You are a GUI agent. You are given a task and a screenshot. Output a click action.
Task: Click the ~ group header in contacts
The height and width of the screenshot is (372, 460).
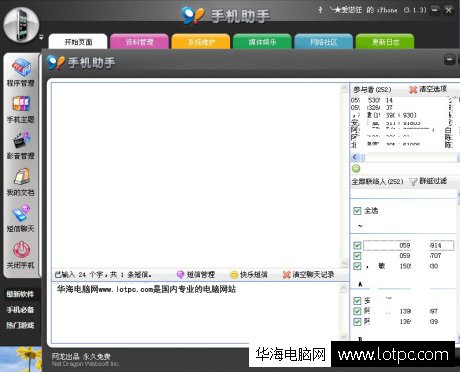(x=360, y=226)
